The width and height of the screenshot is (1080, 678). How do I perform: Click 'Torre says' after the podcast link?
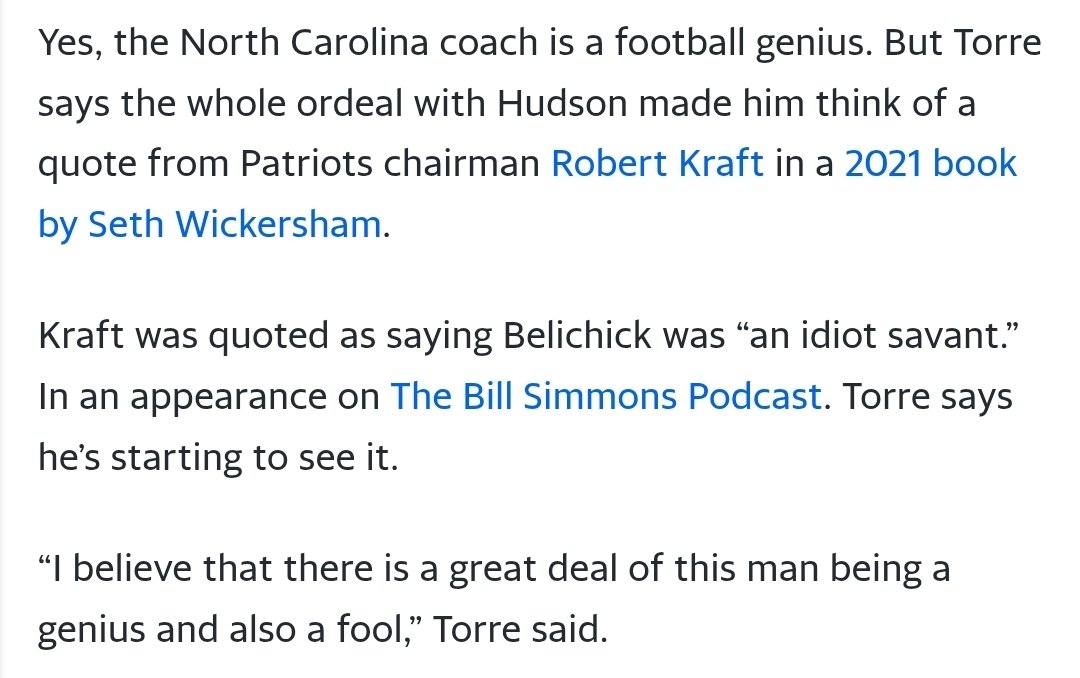927,398
